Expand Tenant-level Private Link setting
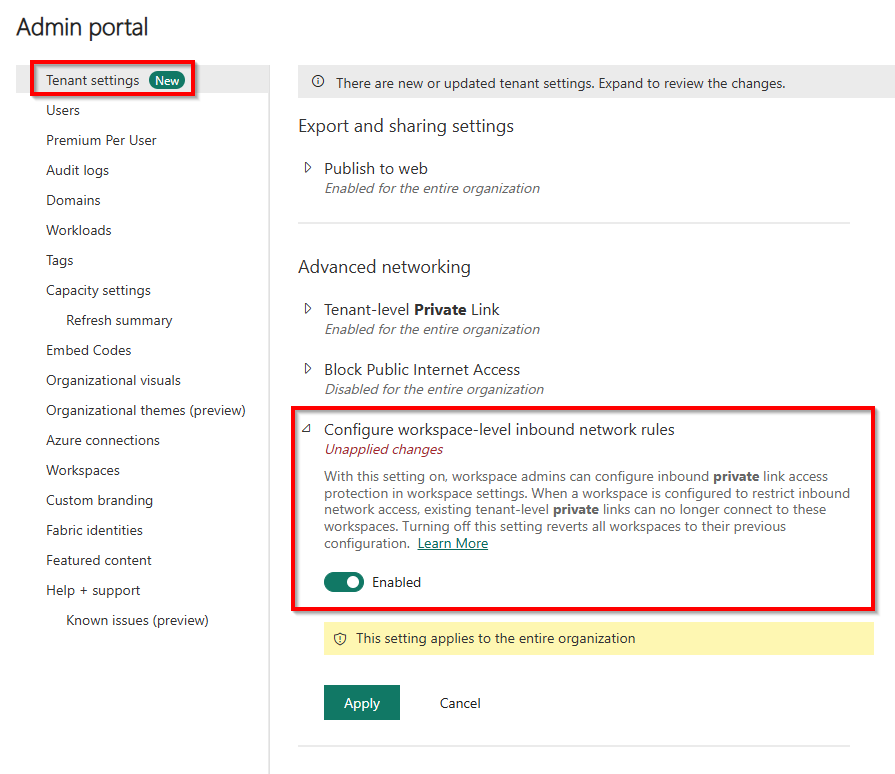The width and height of the screenshot is (895, 774). 308,309
